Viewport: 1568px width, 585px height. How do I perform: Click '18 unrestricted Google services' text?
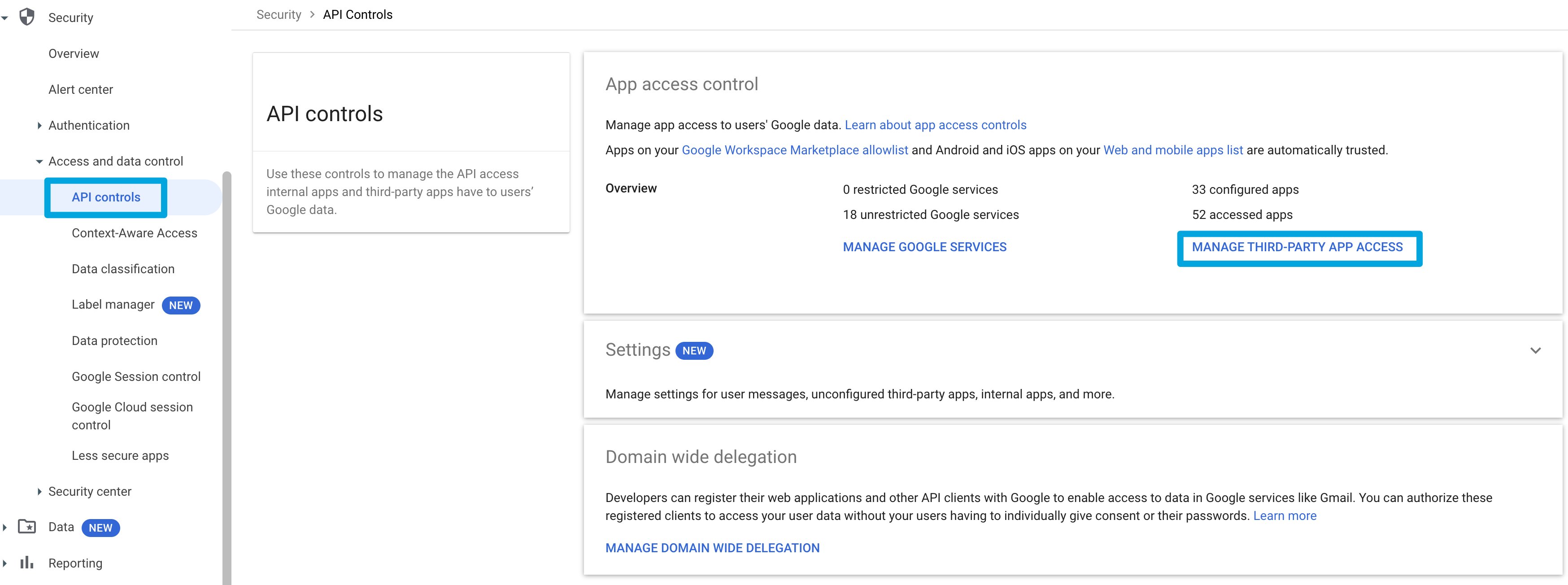tap(931, 214)
